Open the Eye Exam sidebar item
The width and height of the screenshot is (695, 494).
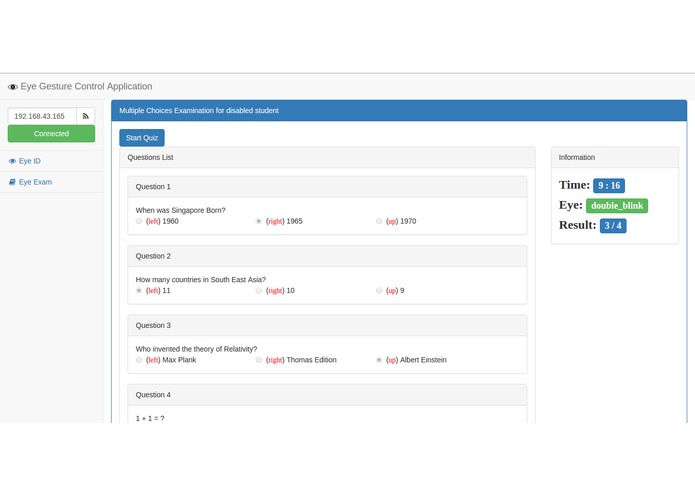[51, 182]
